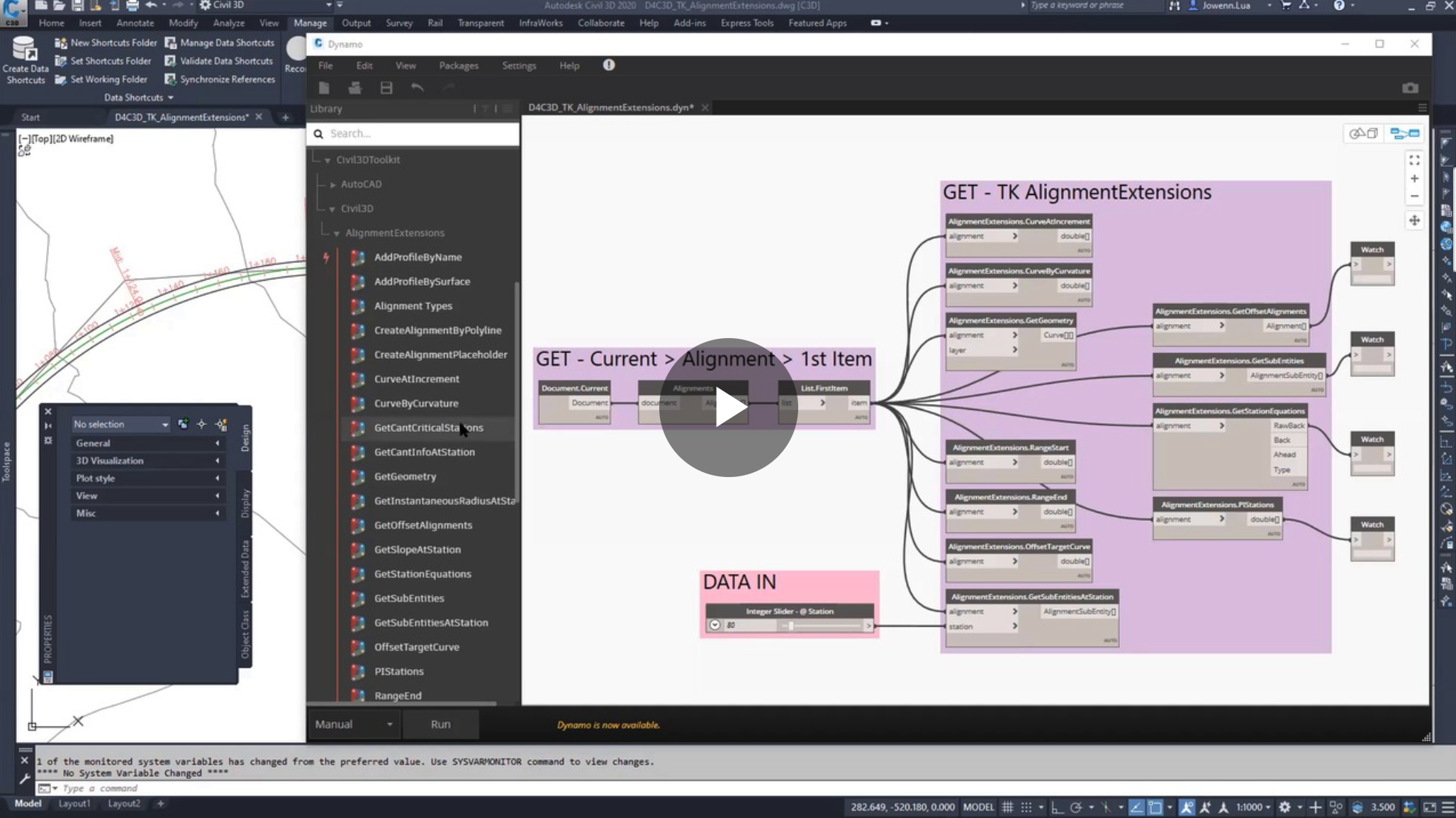Open the Packages menu in Dynamo
The image size is (1456, 818).
pyautogui.click(x=458, y=65)
